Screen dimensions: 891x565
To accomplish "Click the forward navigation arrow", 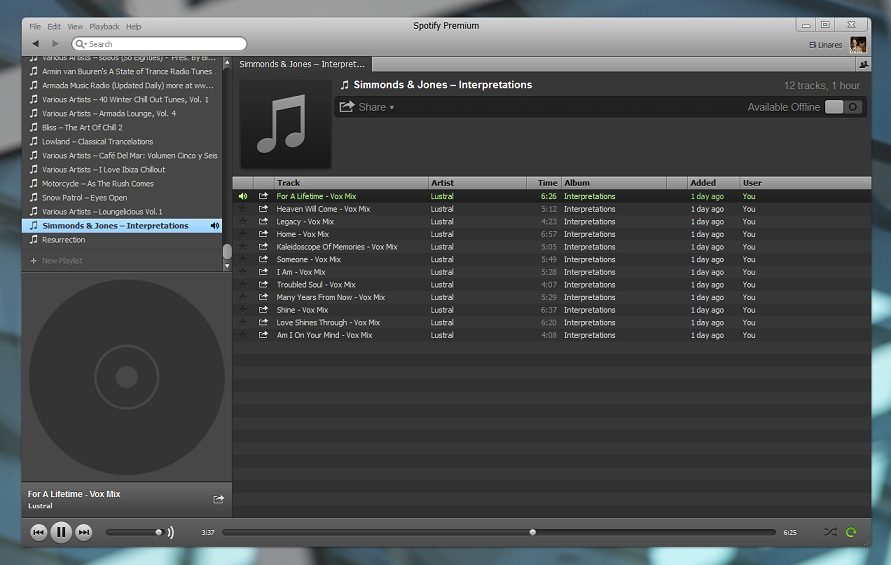I will (55, 44).
